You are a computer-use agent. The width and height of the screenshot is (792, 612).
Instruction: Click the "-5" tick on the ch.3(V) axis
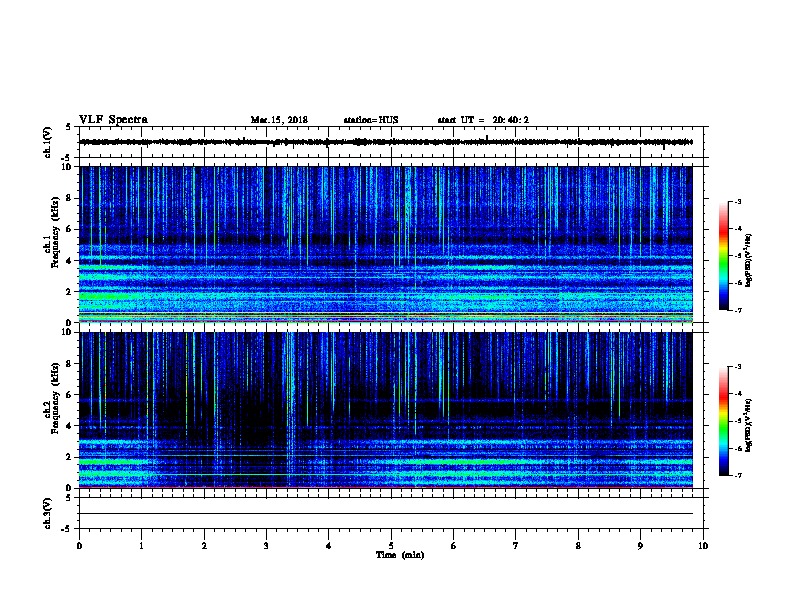point(67,529)
